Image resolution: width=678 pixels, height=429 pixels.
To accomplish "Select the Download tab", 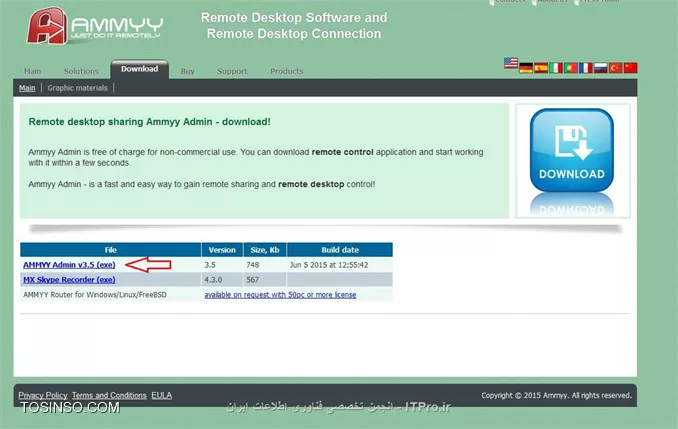I will pyautogui.click(x=139, y=69).
